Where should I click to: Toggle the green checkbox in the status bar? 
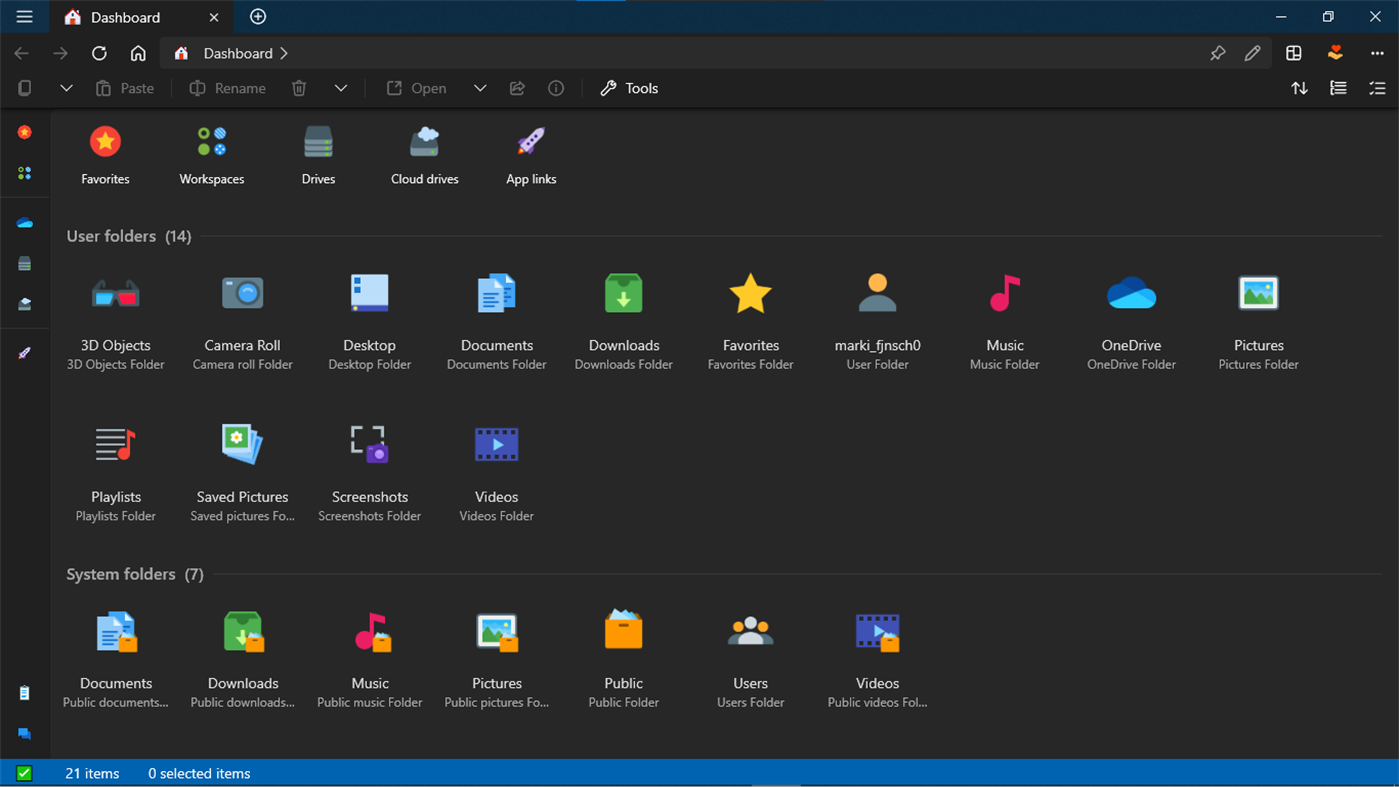click(x=24, y=773)
